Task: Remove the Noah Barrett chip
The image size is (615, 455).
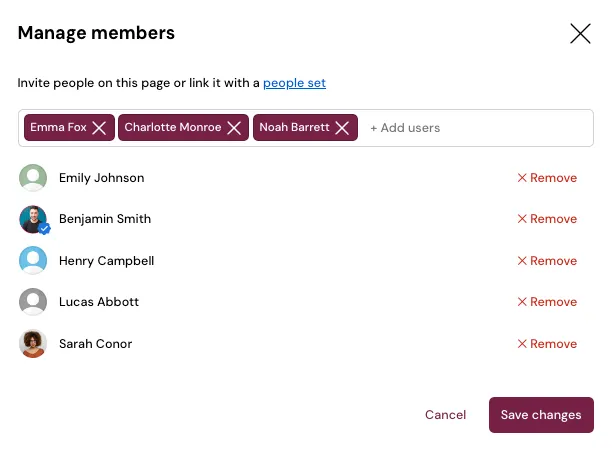Action: [342, 127]
